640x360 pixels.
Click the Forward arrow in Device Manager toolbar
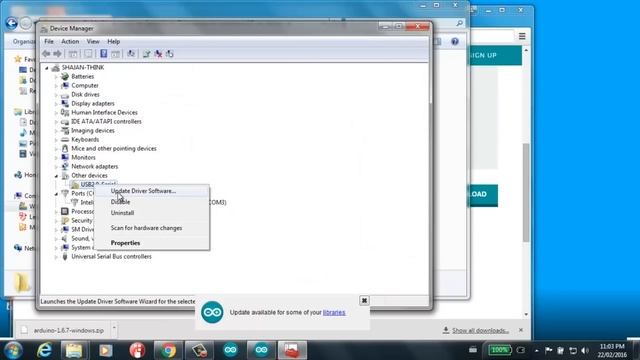pyautogui.click(x=58, y=53)
